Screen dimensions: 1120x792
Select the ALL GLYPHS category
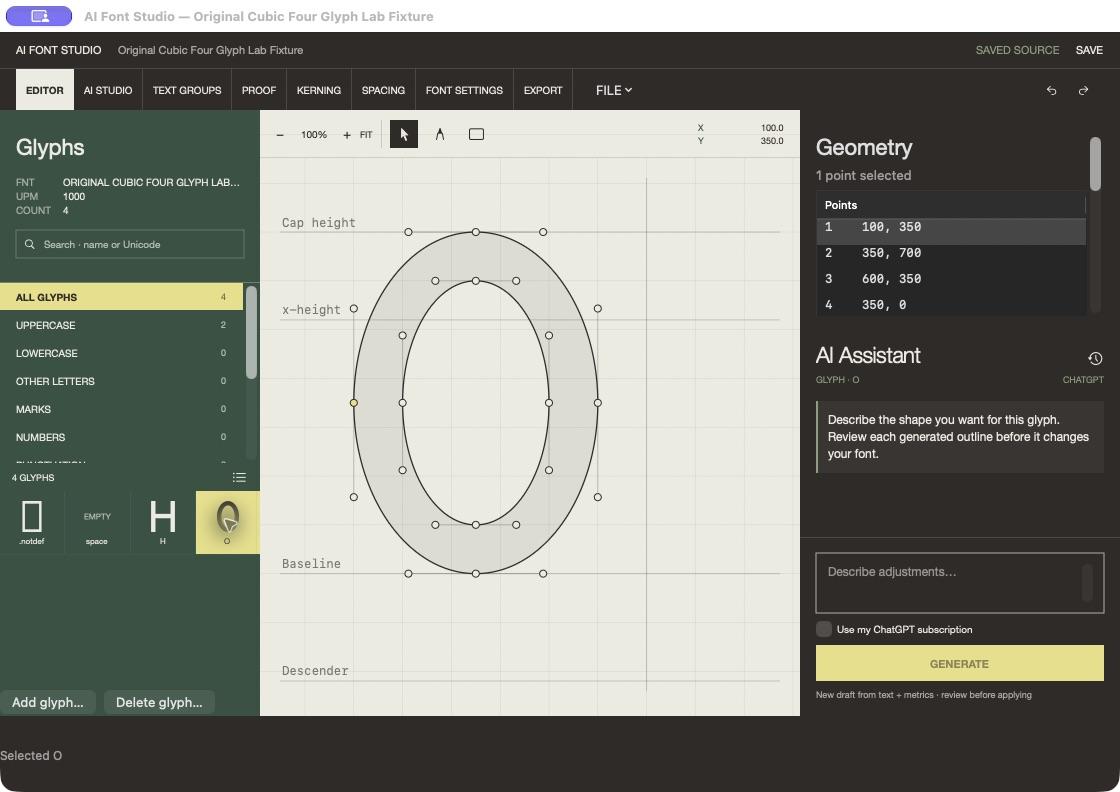(x=121, y=297)
